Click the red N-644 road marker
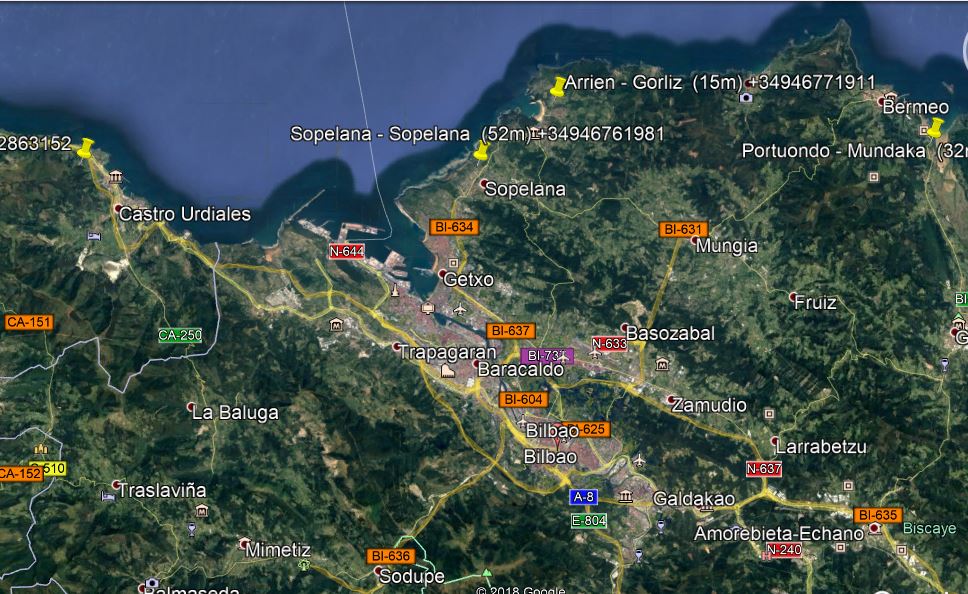 [x=347, y=251]
